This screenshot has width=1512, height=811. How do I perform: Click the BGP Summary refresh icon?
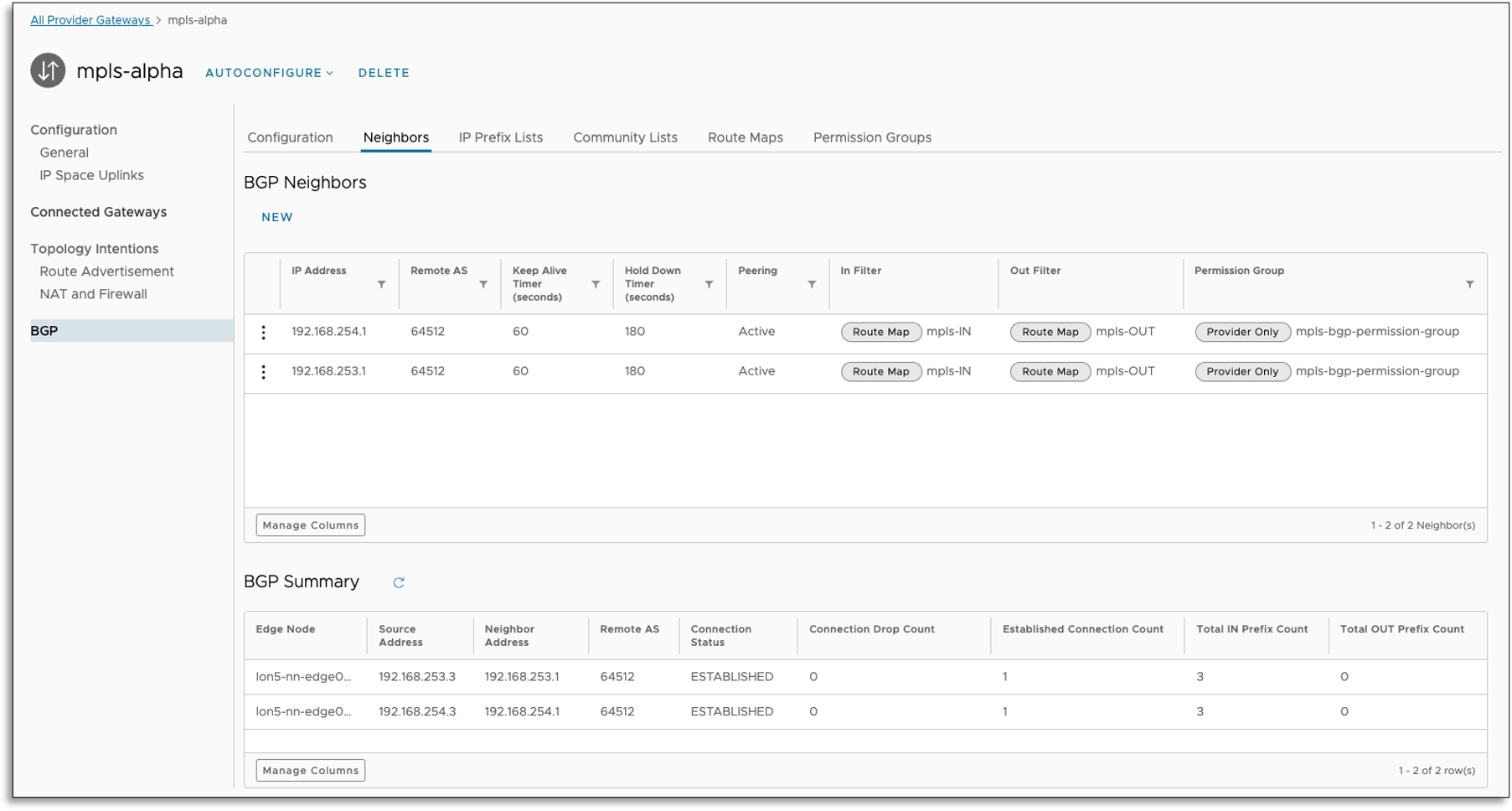[x=399, y=582]
